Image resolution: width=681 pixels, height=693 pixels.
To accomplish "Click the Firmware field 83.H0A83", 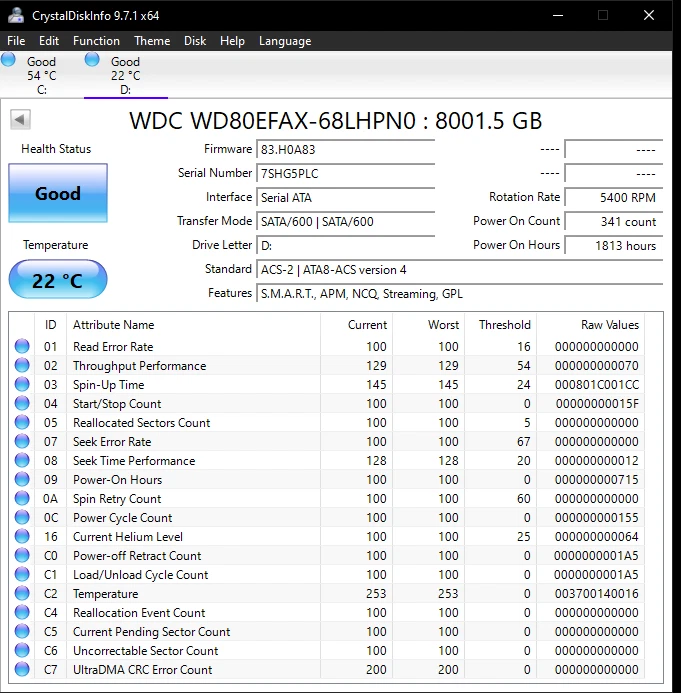I will 346,149.
